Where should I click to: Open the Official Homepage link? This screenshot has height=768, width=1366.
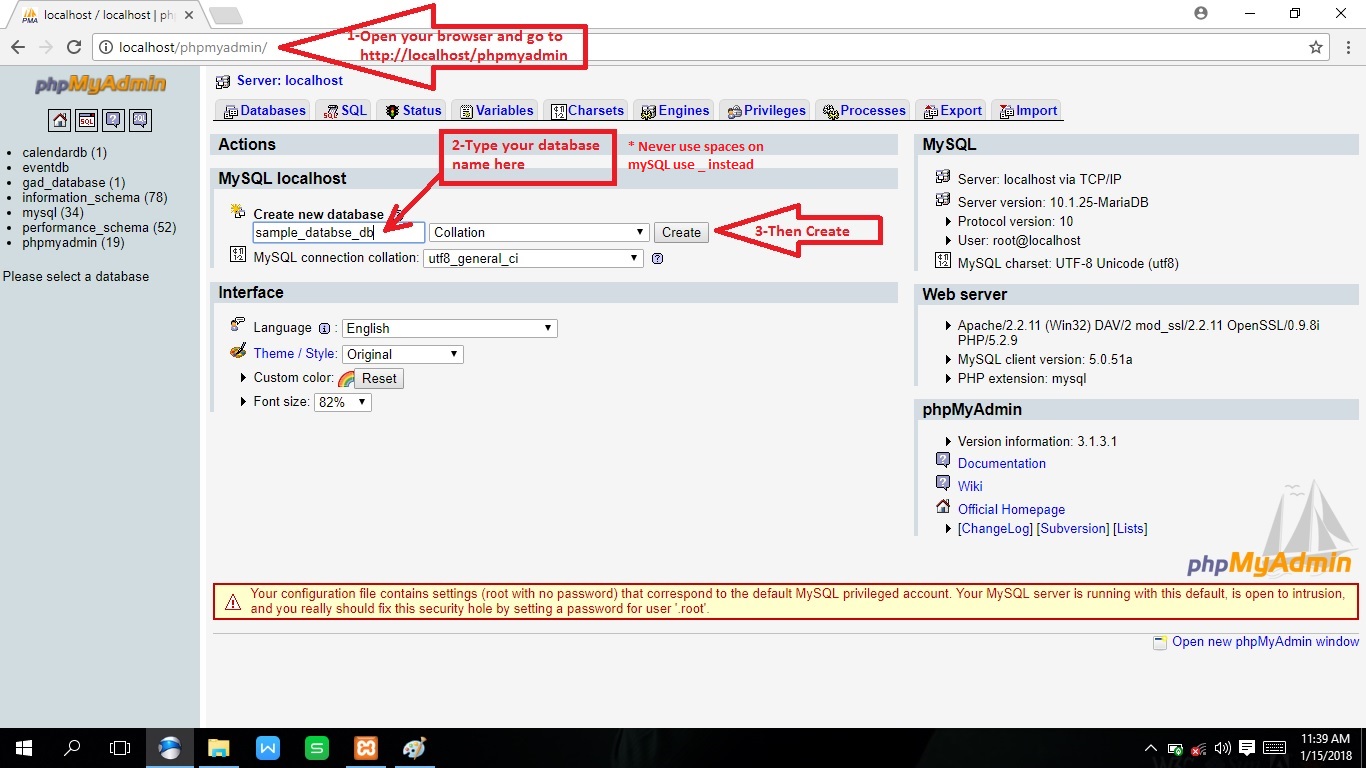point(1011,509)
